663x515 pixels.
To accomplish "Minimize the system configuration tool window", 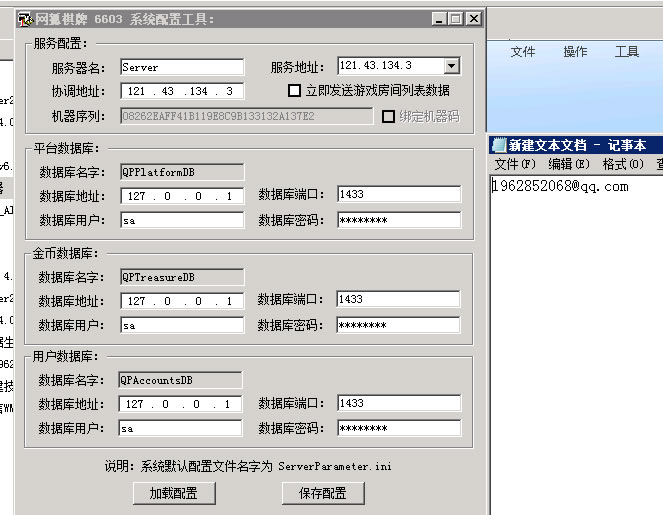I will click(439, 19).
